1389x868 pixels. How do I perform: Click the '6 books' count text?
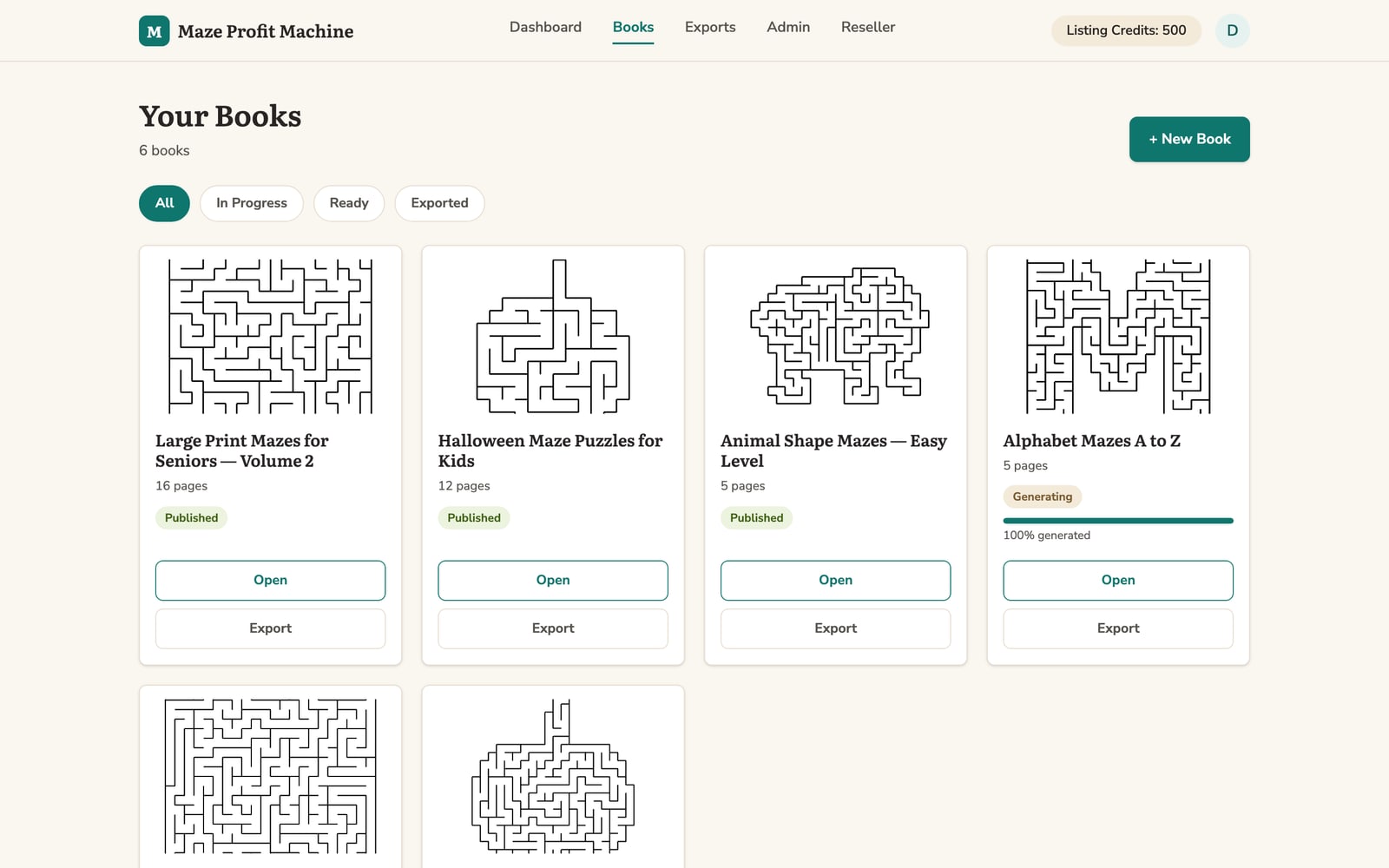[x=164, y=150]
